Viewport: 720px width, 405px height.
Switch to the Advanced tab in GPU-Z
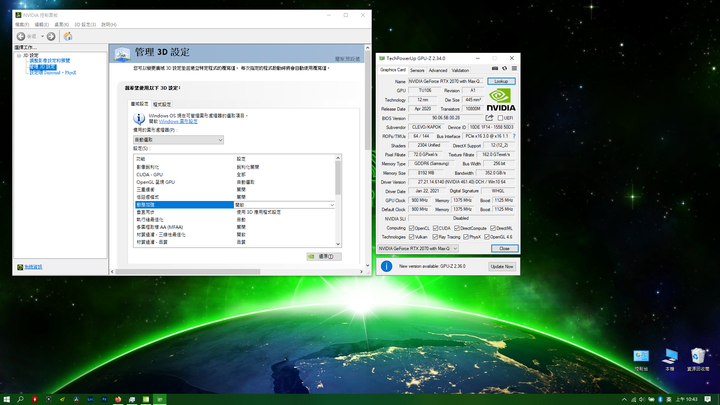(438, 70)
